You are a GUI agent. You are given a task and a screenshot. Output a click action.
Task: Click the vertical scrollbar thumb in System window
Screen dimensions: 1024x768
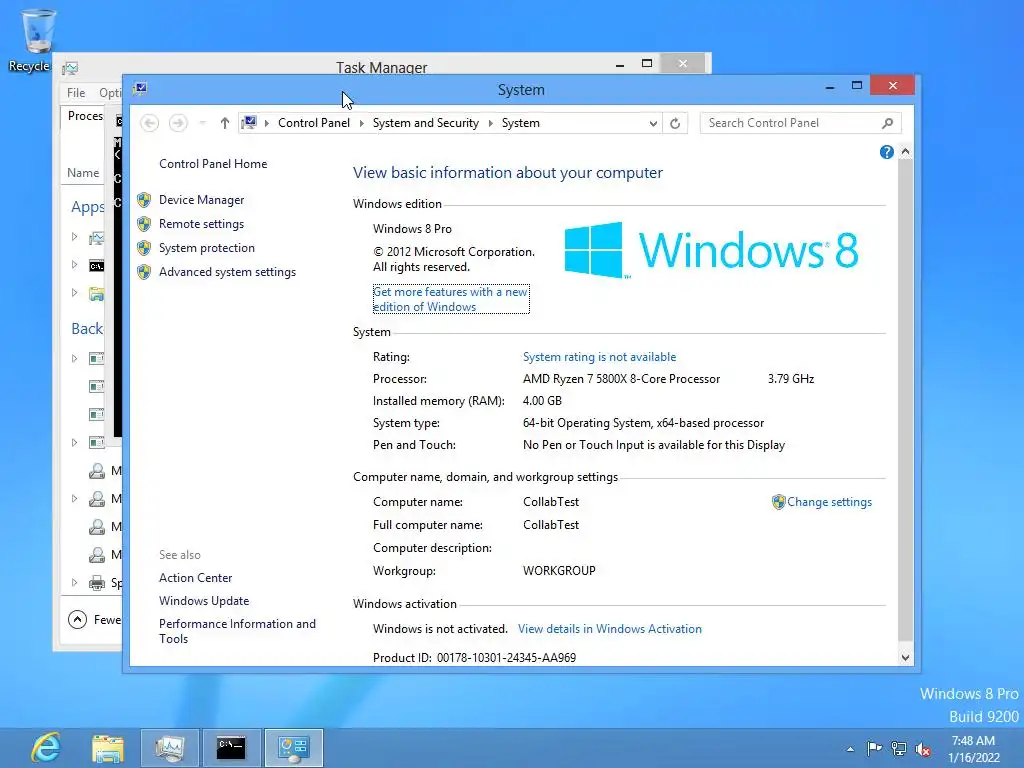click(905, 400)
